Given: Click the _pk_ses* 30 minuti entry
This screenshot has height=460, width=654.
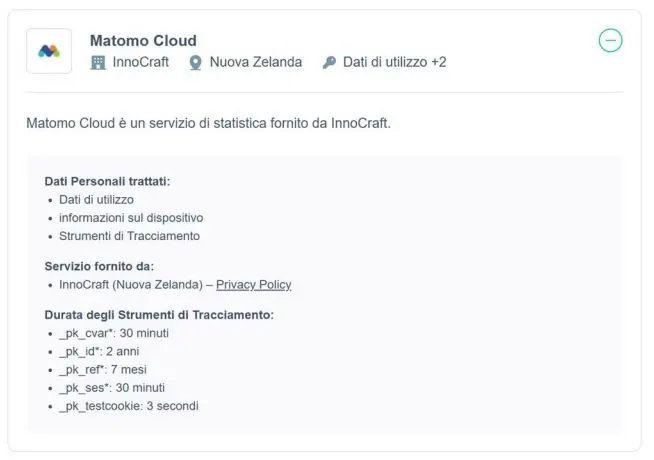Looking at the screenshot, I should (x=112, y=388).
